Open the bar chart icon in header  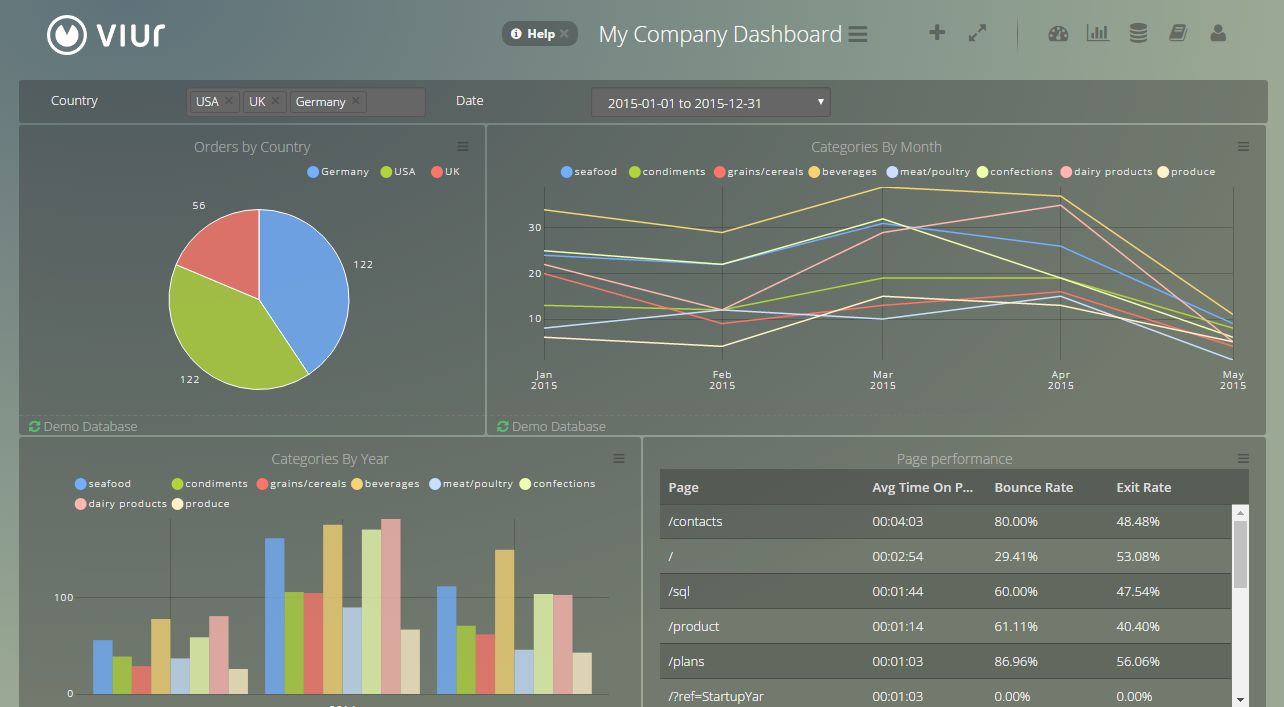click(x=1098, y=33)
